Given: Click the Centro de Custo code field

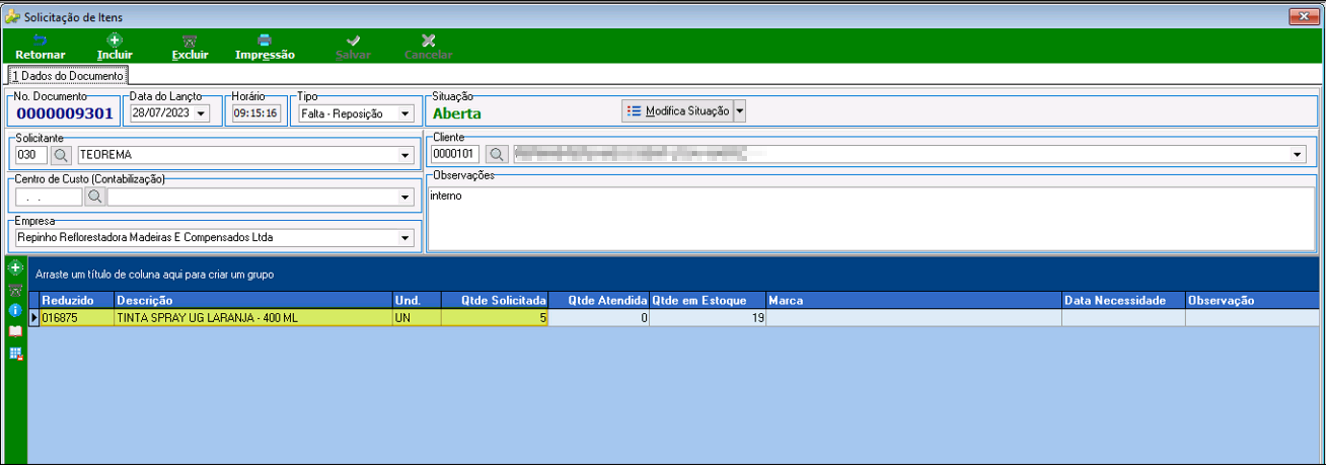Looking at the screenshot, I should (x=48, y=197).
